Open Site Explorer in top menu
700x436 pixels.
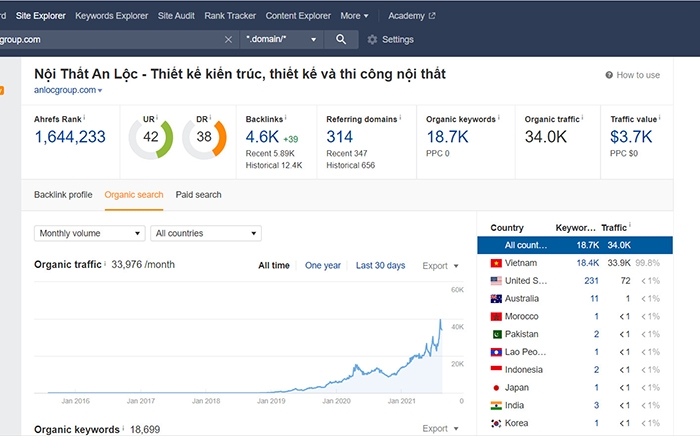click(41, 16)
